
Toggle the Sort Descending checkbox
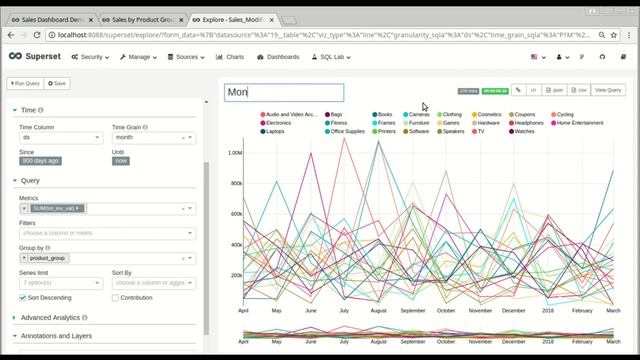(22, 298)
